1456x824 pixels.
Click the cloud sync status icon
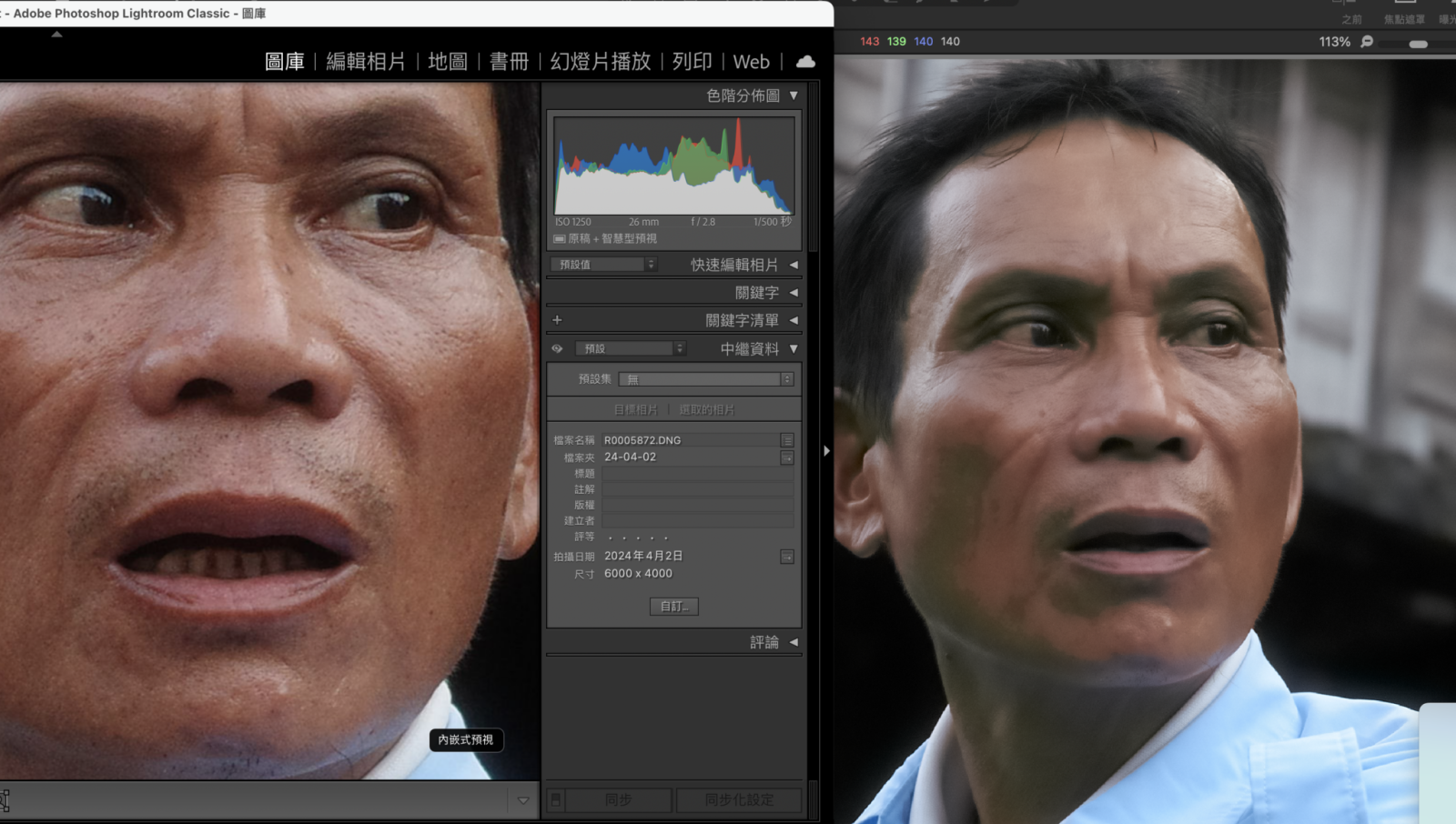click(805, 62)
